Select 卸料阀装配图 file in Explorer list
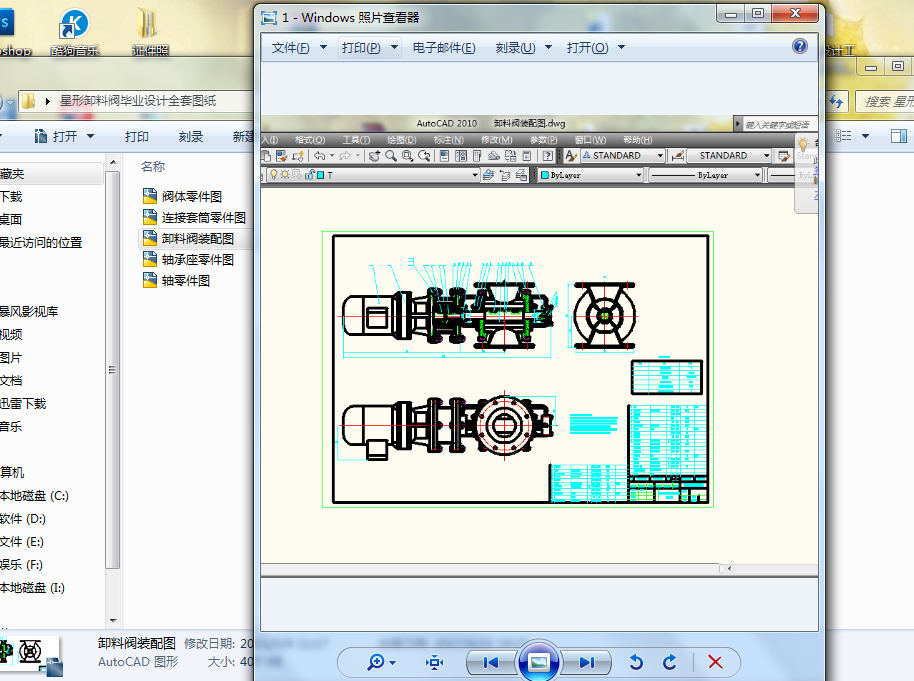Image resolution: width=914 pixels, height=681 pixels. point(198,238)
